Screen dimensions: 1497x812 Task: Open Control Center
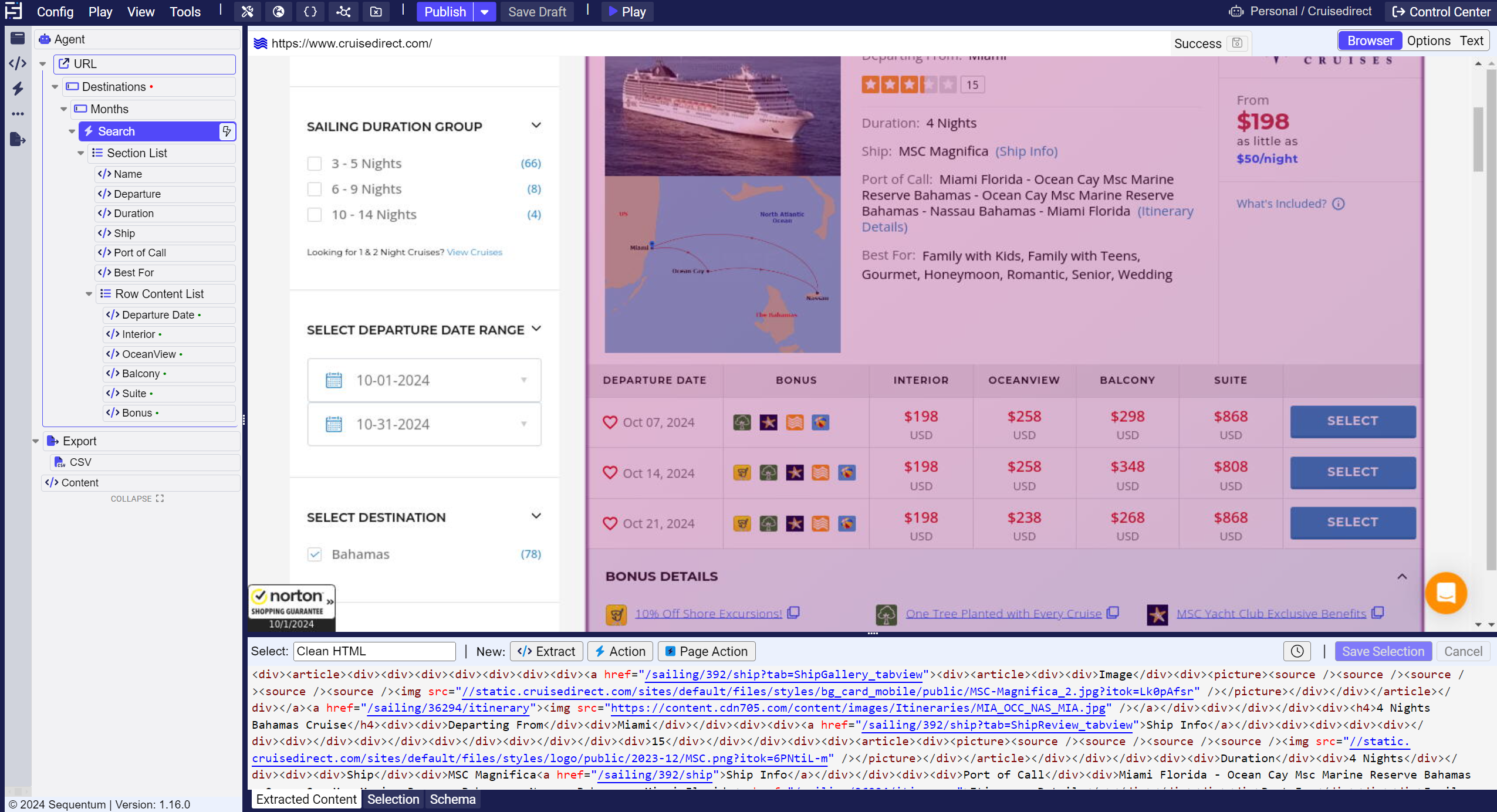pyautogui.click(x=1441, y=12)
